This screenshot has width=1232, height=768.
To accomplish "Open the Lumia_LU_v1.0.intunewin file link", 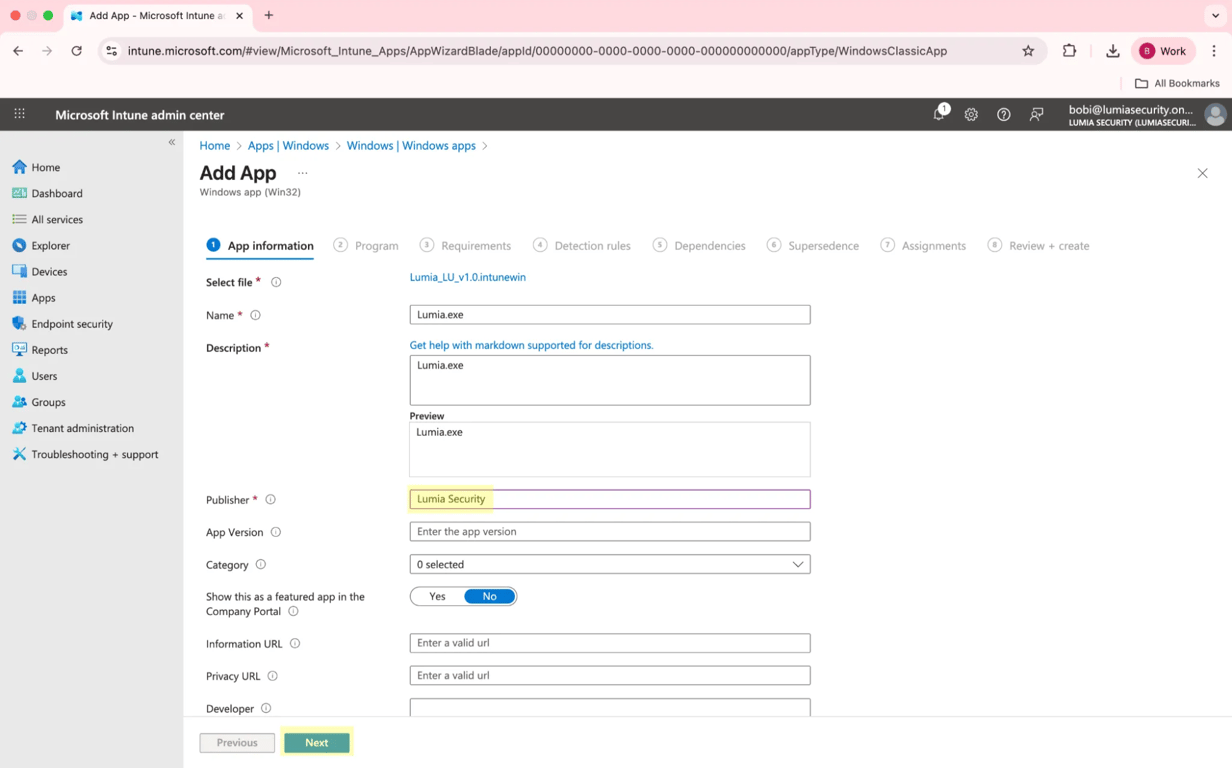I will 467,277.
